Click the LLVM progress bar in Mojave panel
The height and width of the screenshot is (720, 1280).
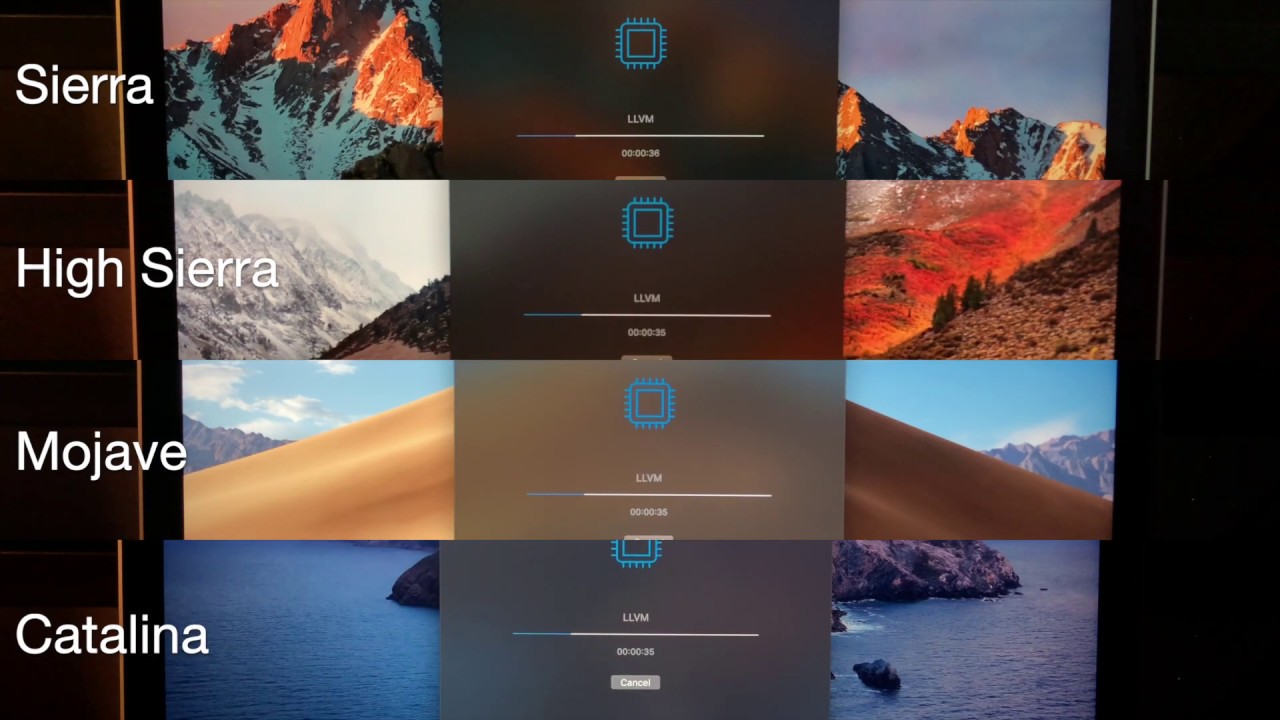(x=649, y=494)
